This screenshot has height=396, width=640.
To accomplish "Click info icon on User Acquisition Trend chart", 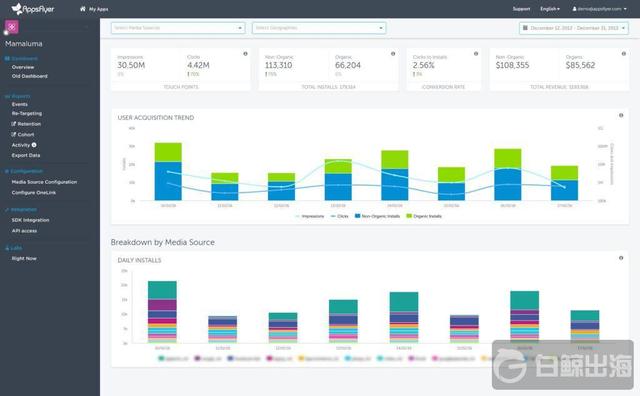I will 621,115.
